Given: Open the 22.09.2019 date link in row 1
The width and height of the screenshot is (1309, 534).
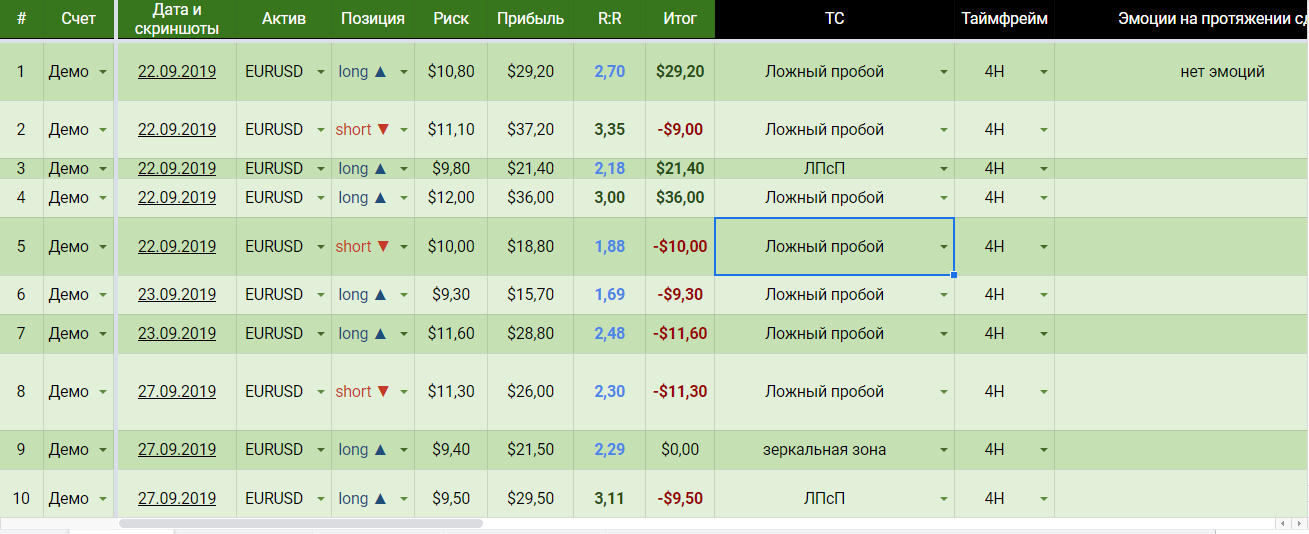Looking at the screenshot, I should click(x=177, y=72).
